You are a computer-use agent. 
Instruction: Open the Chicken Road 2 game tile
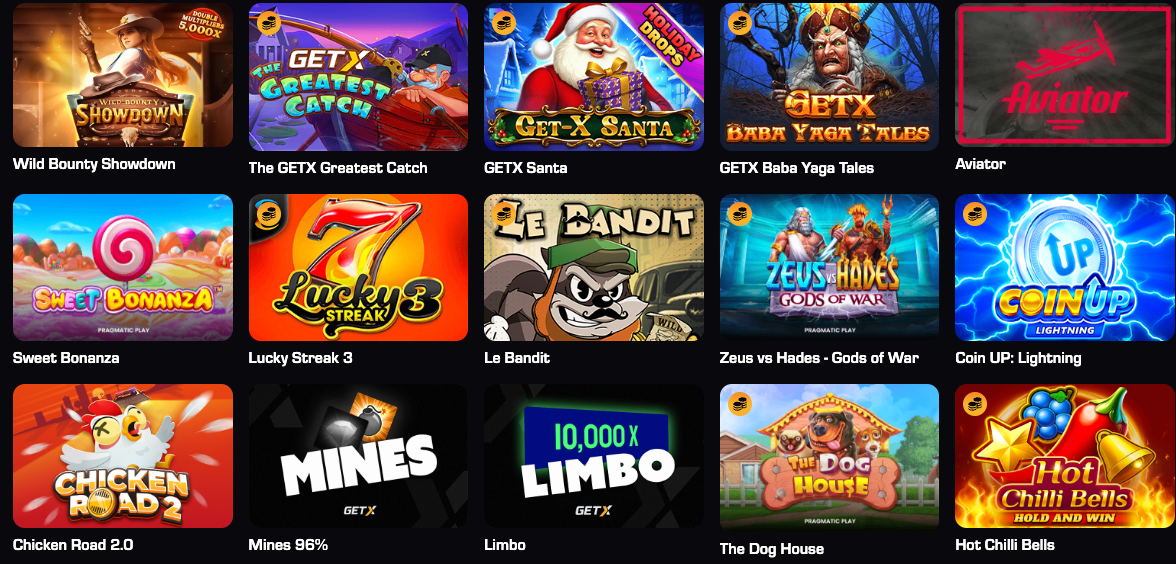pyautogui.click(x=123, y=456)
